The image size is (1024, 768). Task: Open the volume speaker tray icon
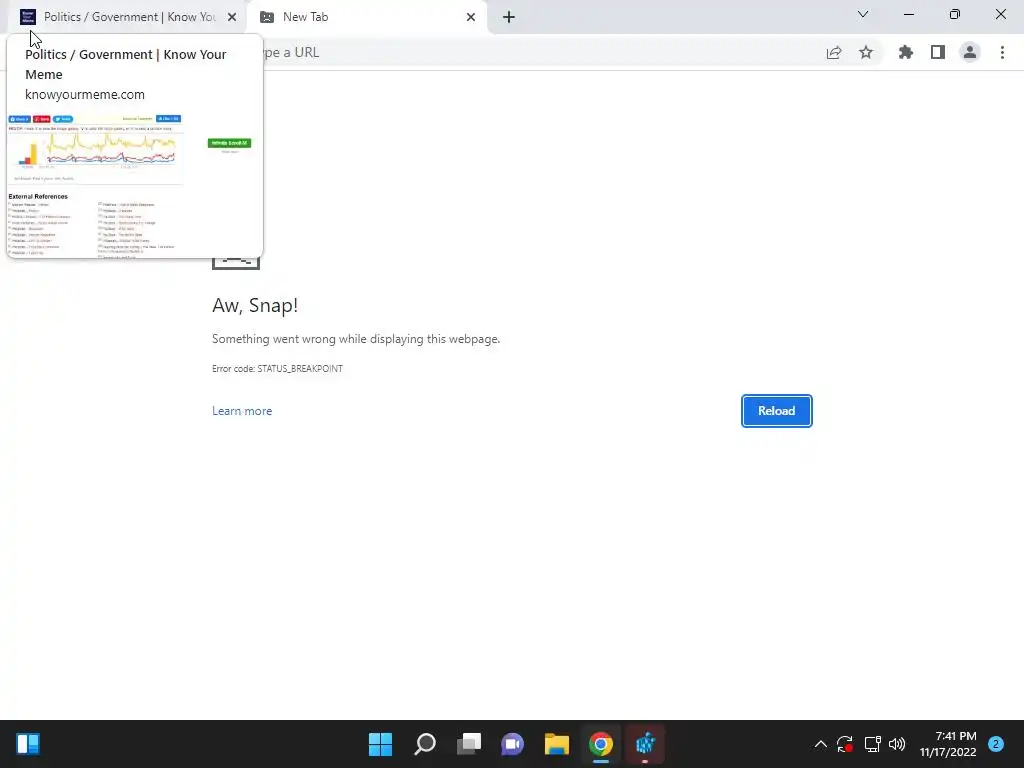point(897,744)
